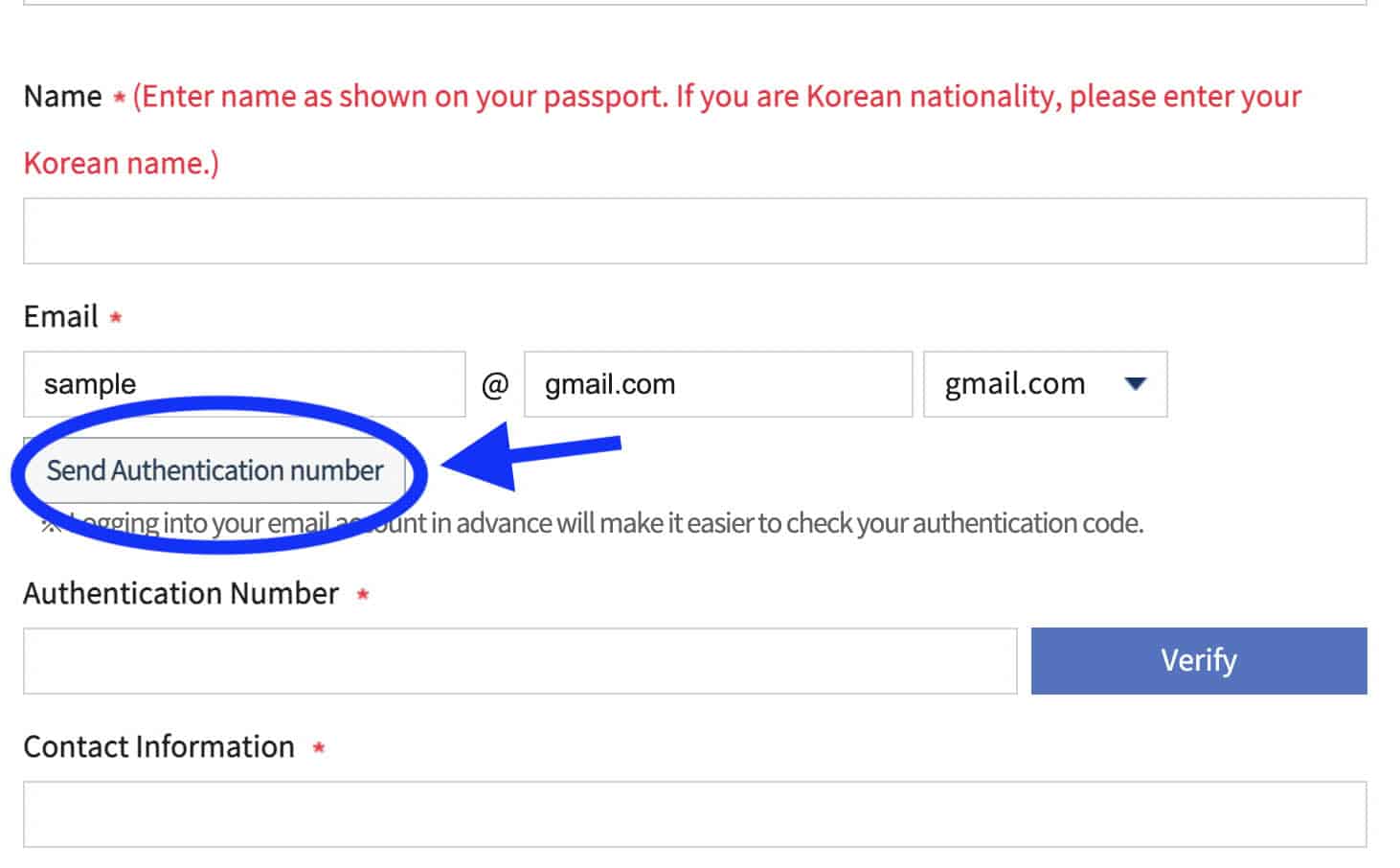The image size is (1400, 868).
Task: Click the "Email" field label
Action: (60, 317)
